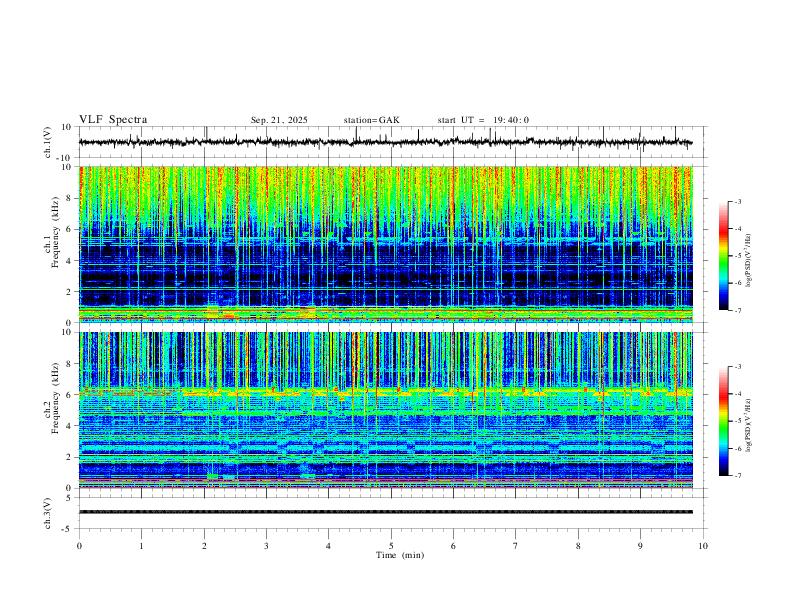Click the ch.3 voltage trace line
Viewport: 792px width, 612px height.
(x=386, y=512)
